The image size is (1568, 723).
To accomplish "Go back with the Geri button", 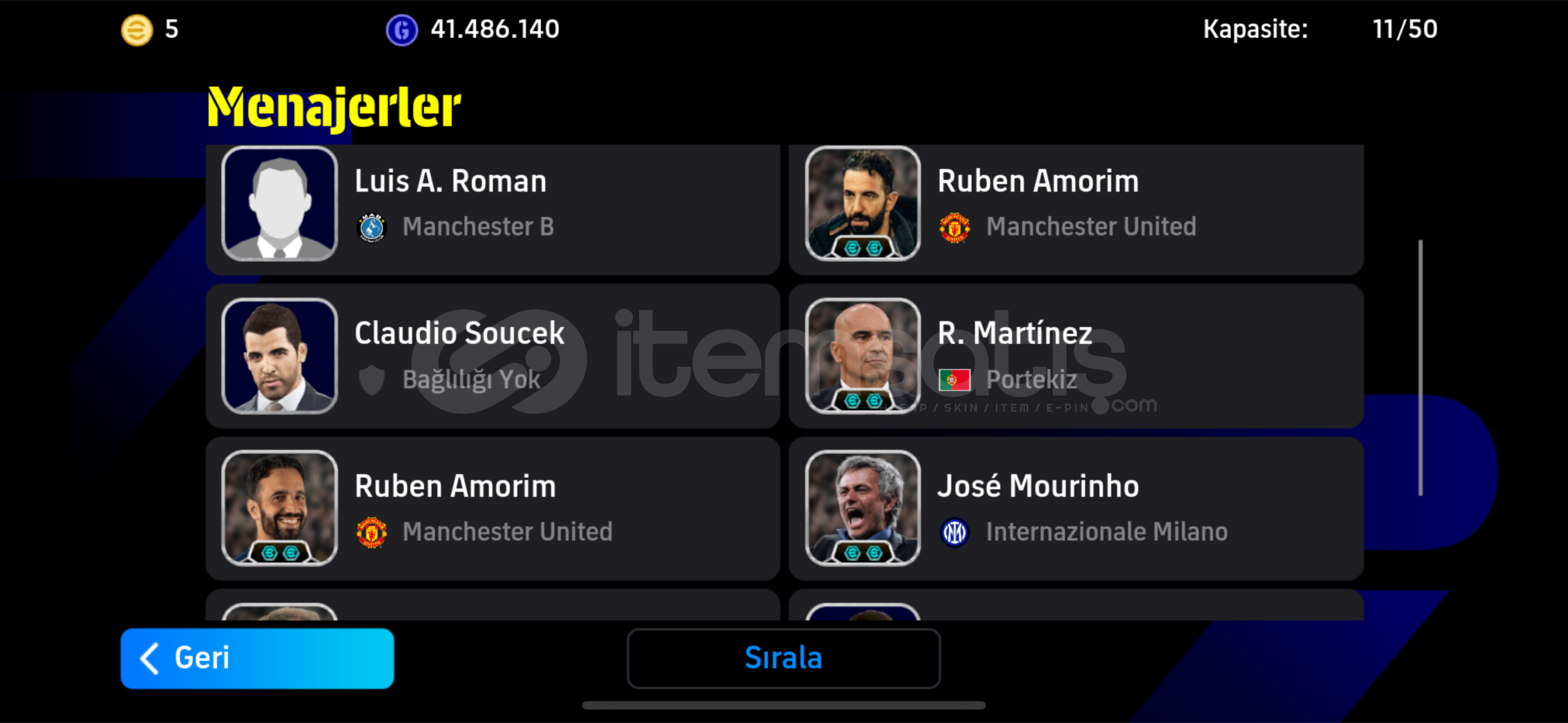I will (x=257, y=658).
